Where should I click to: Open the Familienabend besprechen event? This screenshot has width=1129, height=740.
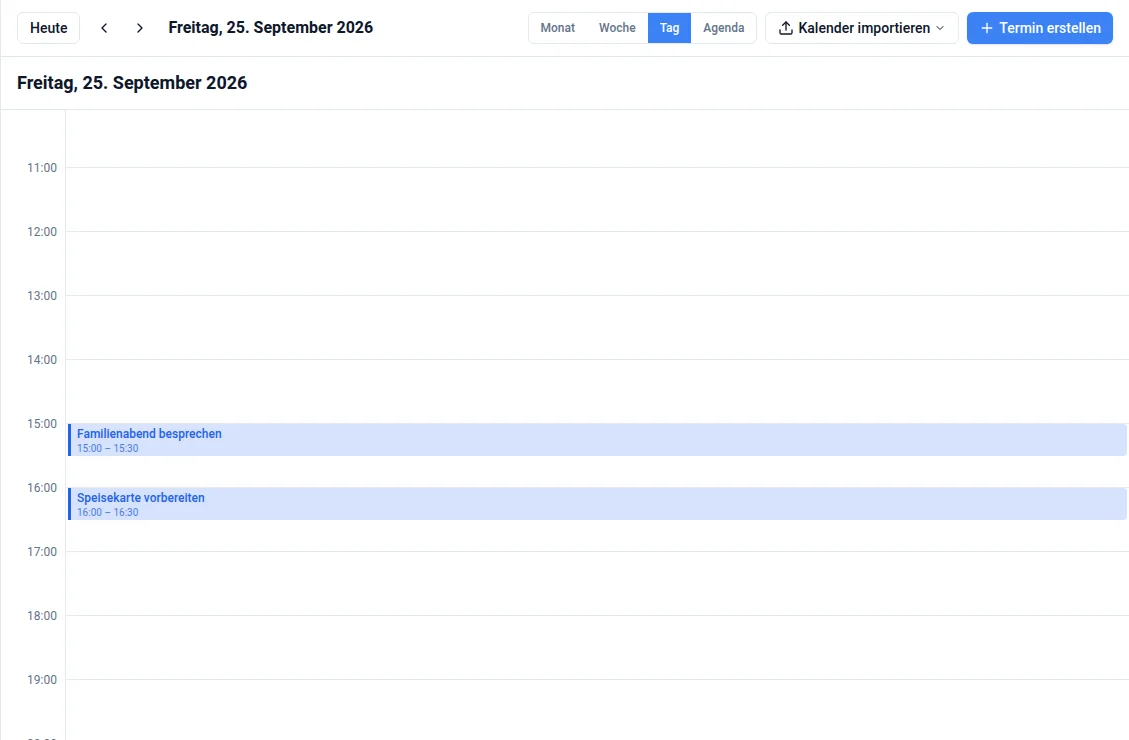pos(597,440)
